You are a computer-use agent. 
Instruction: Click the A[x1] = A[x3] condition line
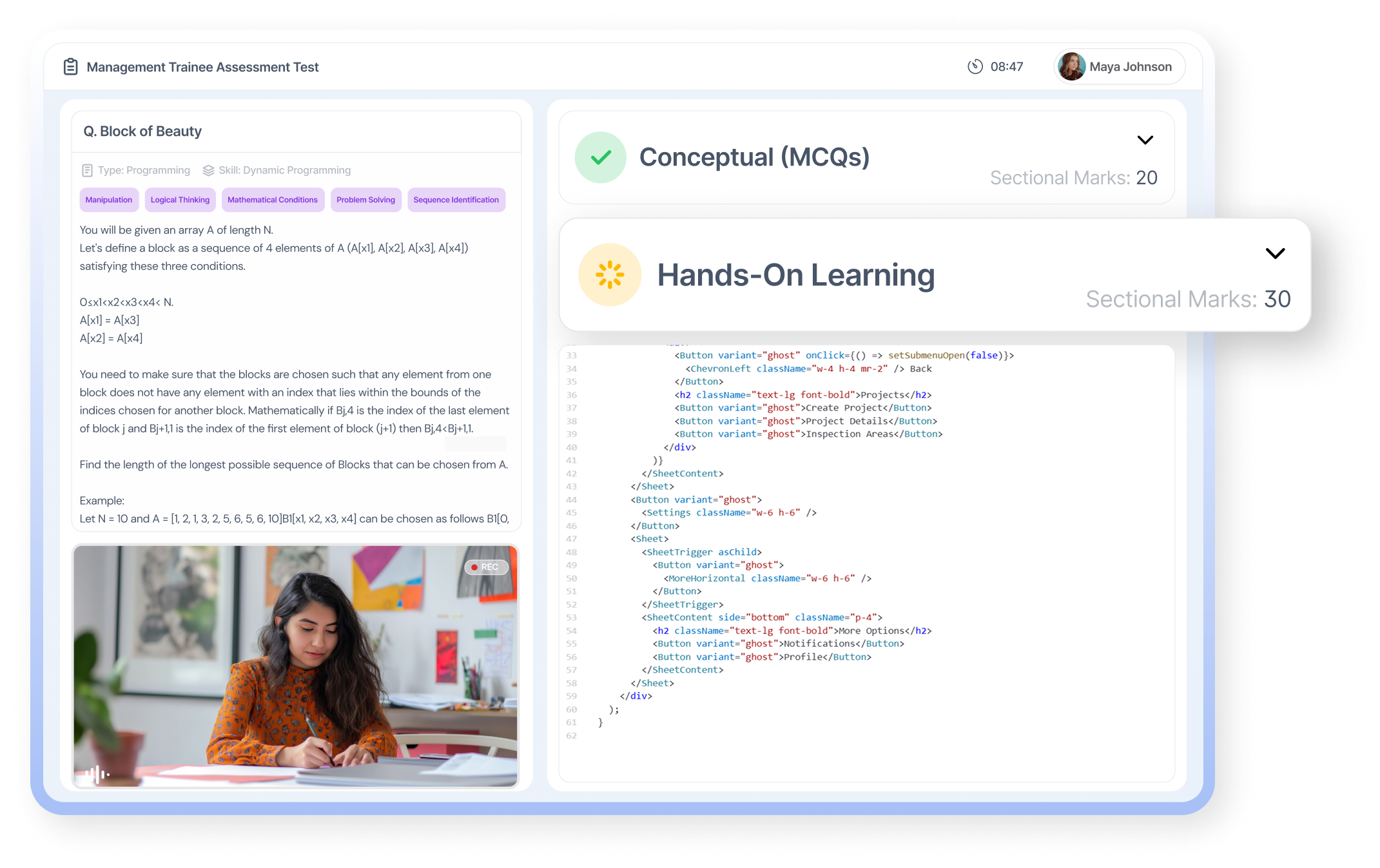tap(110, 320)
